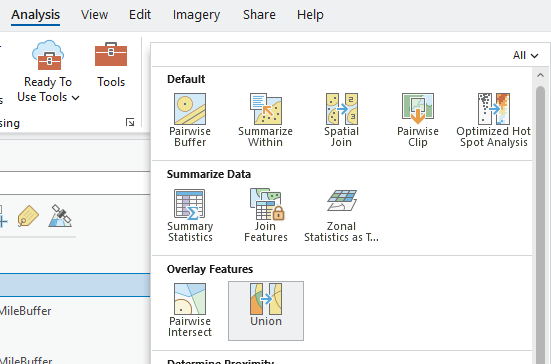Click the satellite imagery icon

pos(60,216)
